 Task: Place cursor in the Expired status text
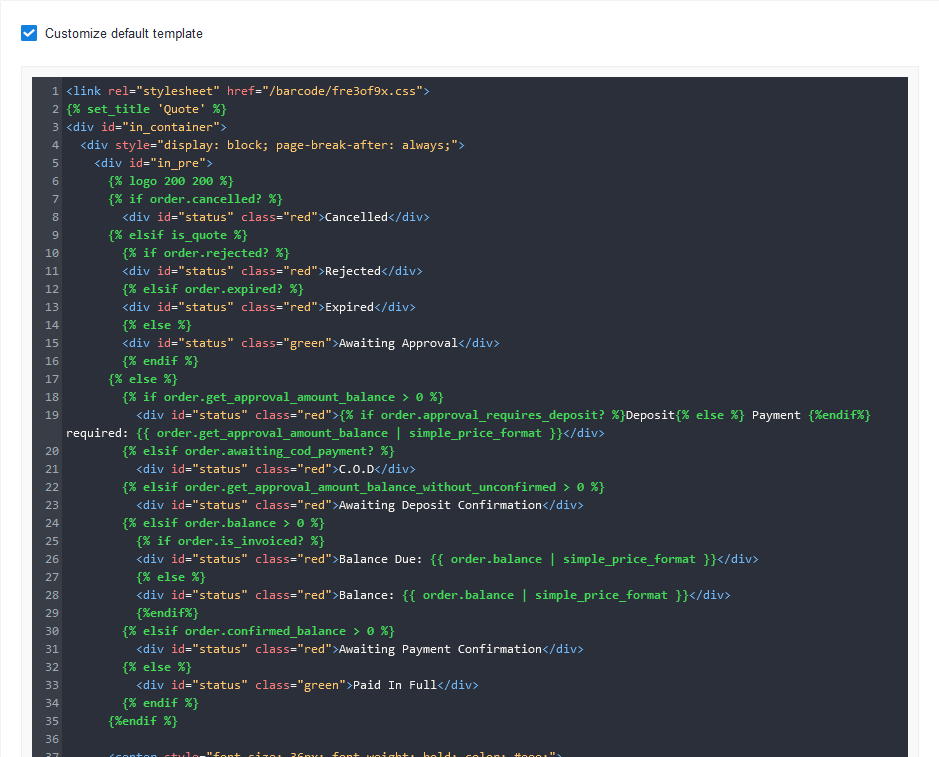348,307
